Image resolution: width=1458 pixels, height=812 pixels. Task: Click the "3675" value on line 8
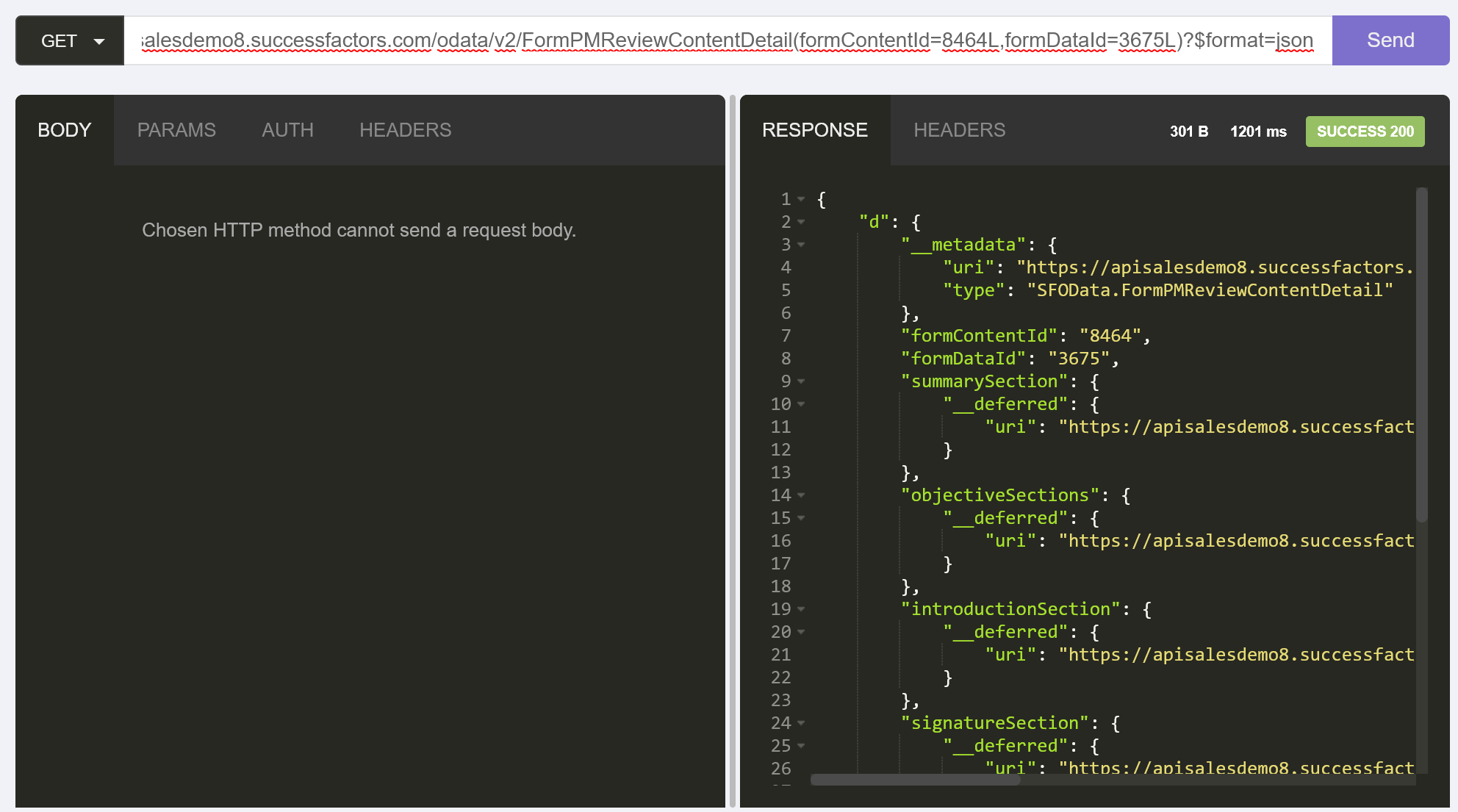pos(1079,359)
